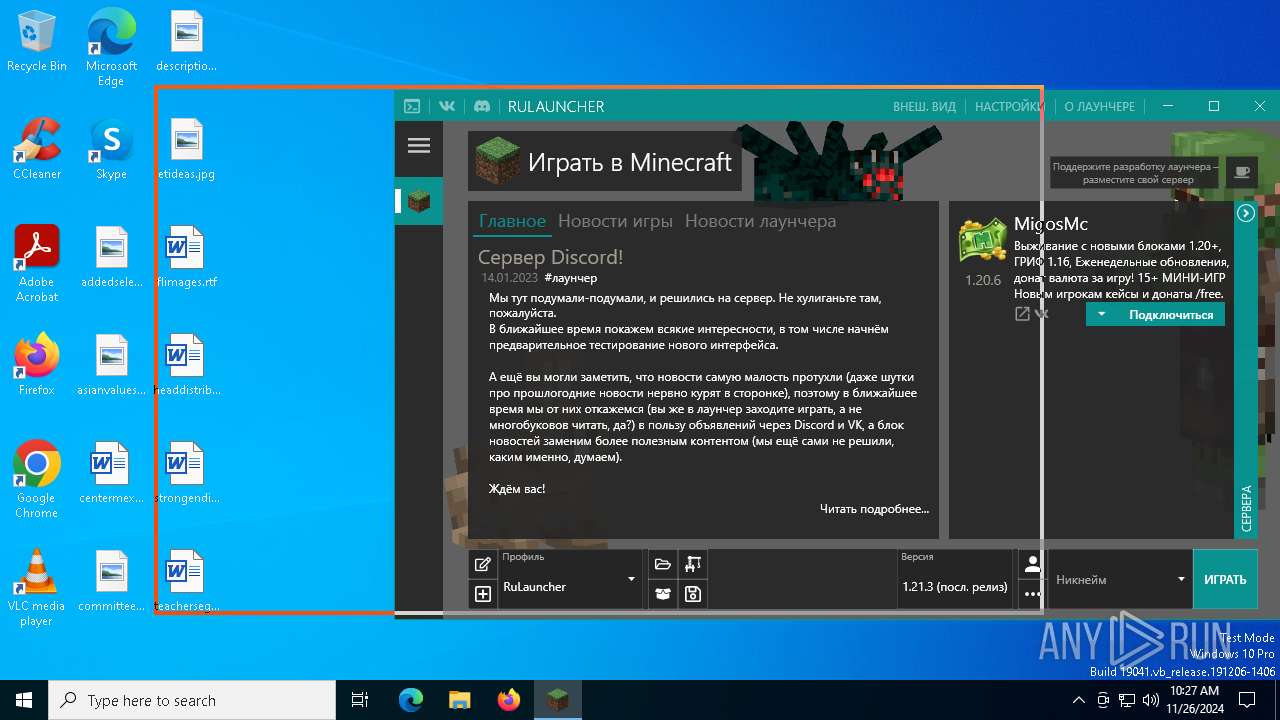
Task: Click the MigosMc server logo thumbnail
Action: coord(982,240)
